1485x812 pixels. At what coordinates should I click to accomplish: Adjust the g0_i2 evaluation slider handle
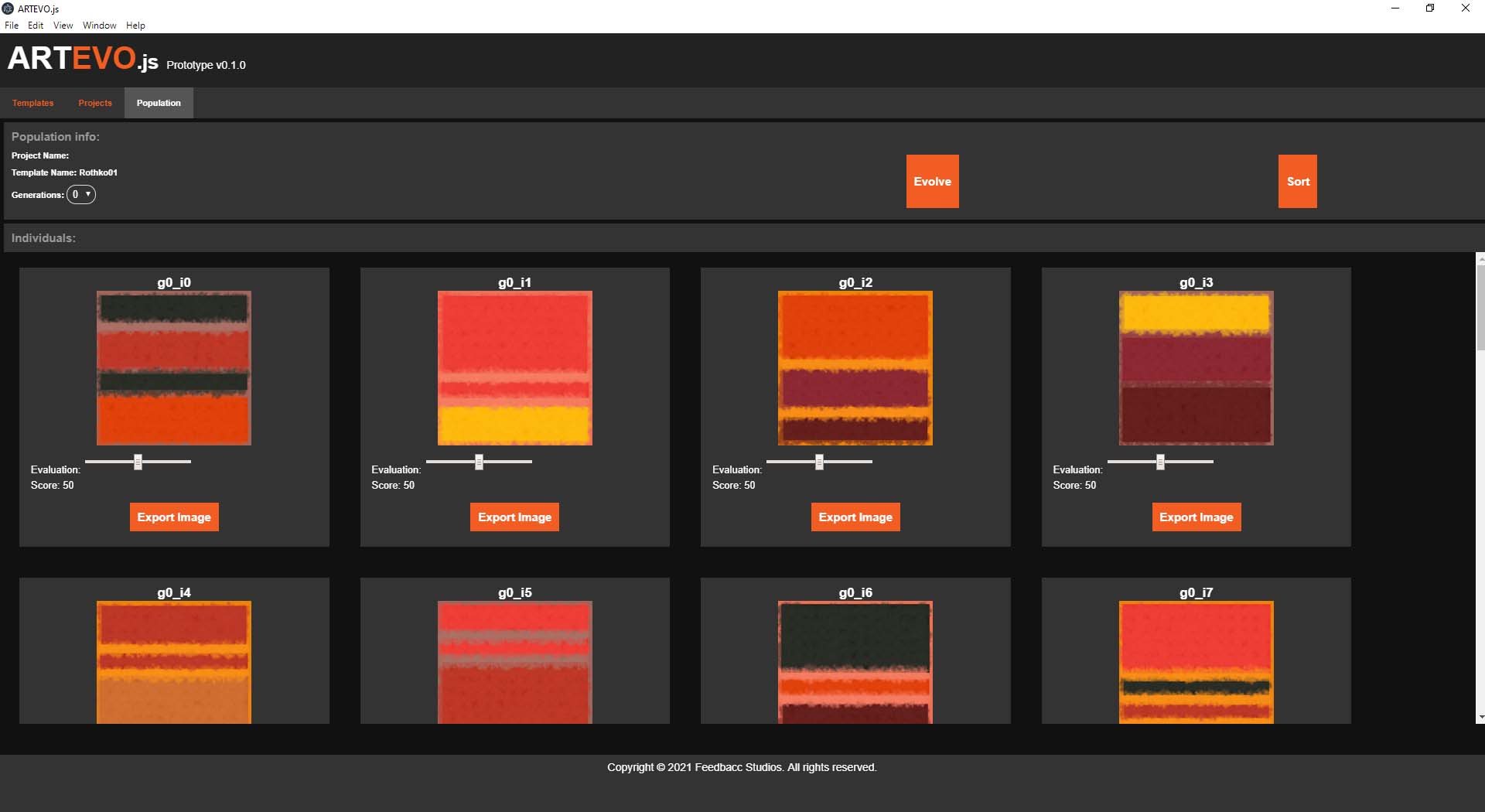tap(820, 462)
